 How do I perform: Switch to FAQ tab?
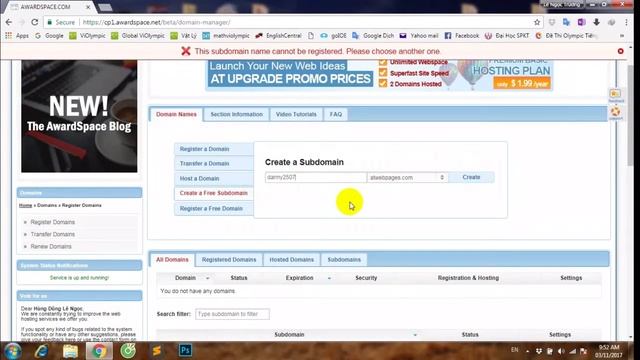[336, 114]
